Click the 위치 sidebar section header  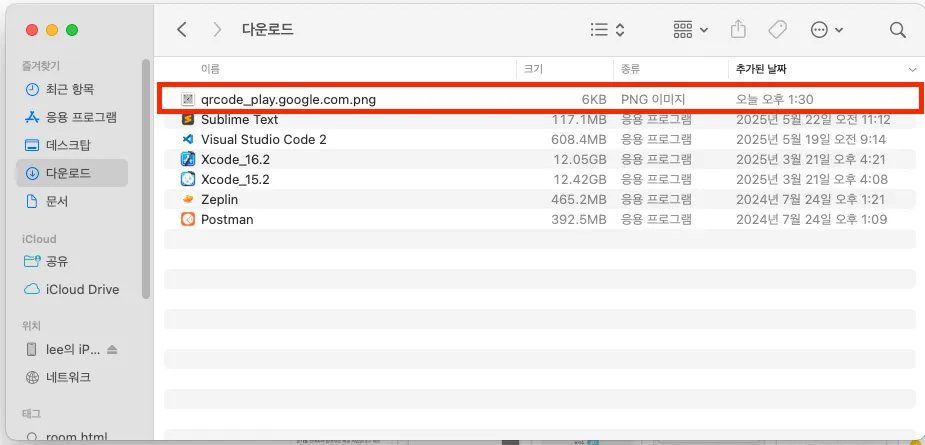click(x=31, y=326)
